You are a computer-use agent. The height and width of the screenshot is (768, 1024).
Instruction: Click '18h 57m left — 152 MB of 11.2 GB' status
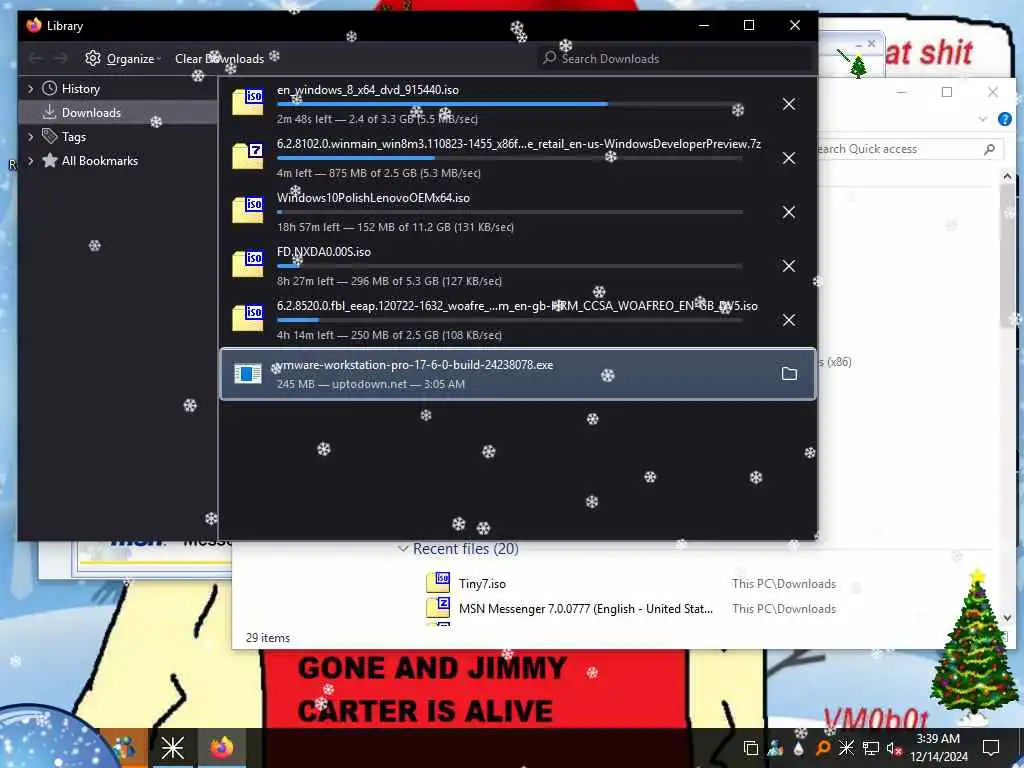pos(395,227)
